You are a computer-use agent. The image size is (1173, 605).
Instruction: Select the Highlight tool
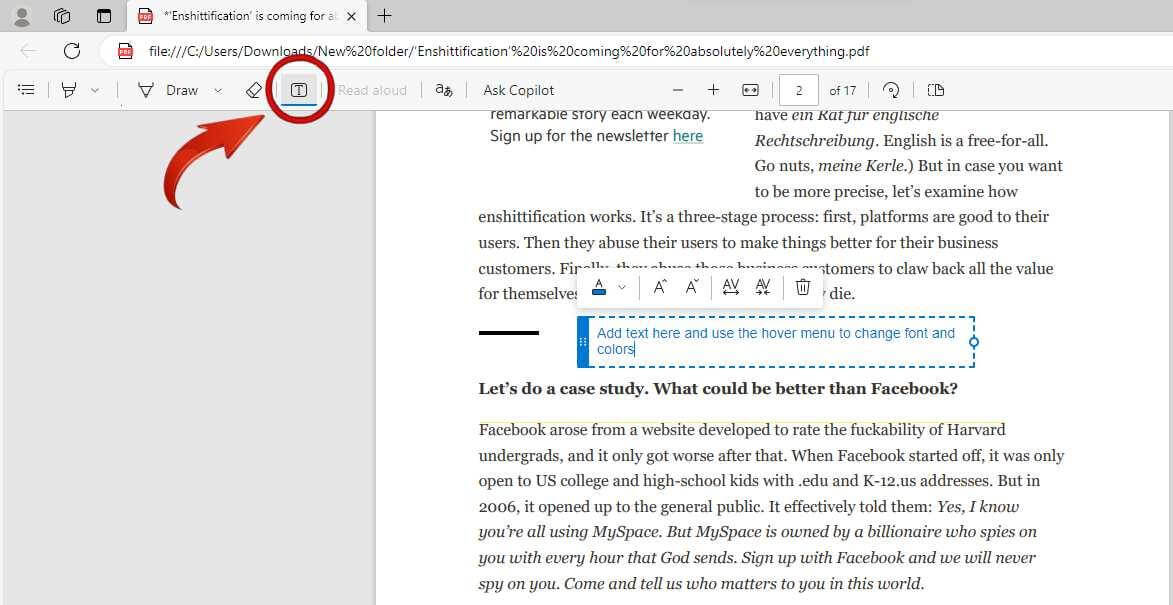pos(69,90)
